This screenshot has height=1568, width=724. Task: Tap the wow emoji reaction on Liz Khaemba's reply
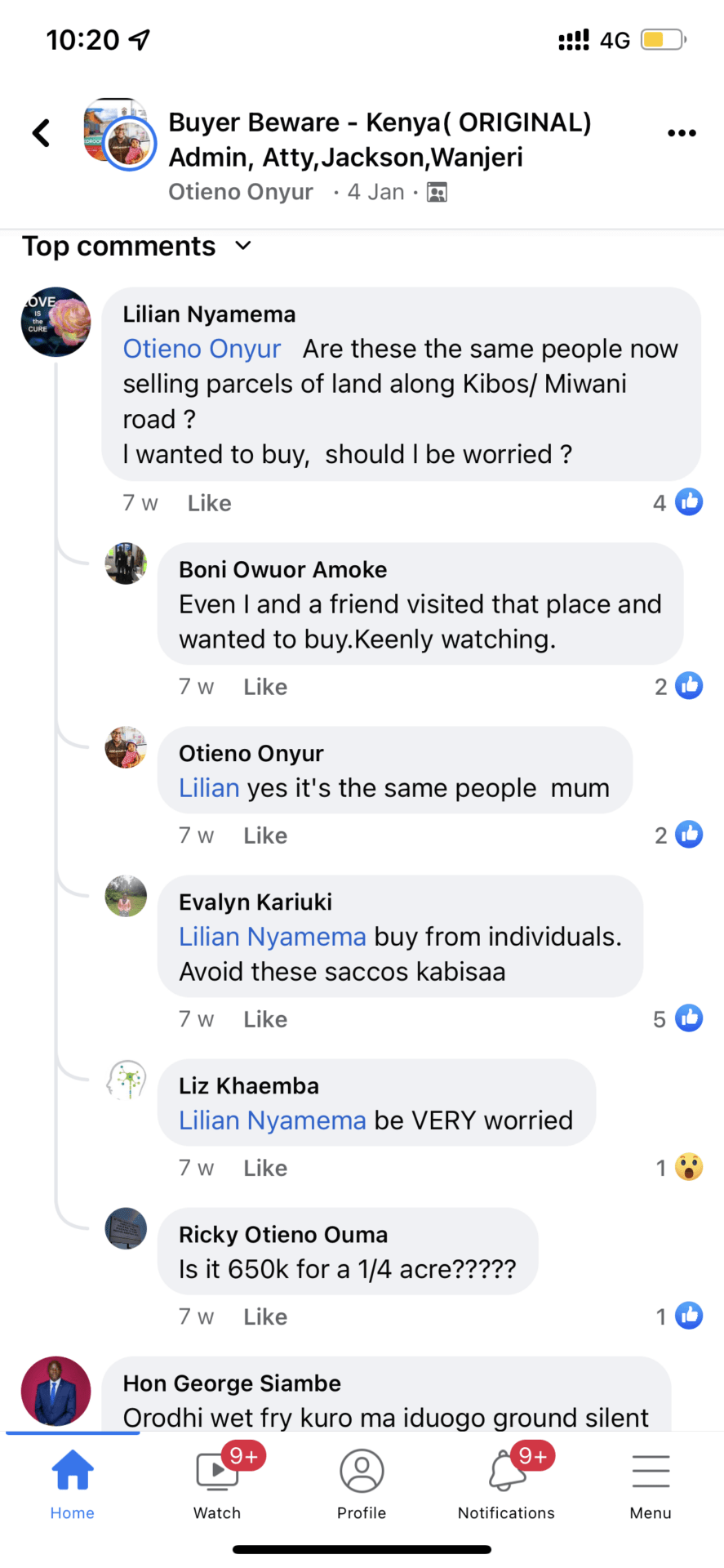(x=689, y=1167)
